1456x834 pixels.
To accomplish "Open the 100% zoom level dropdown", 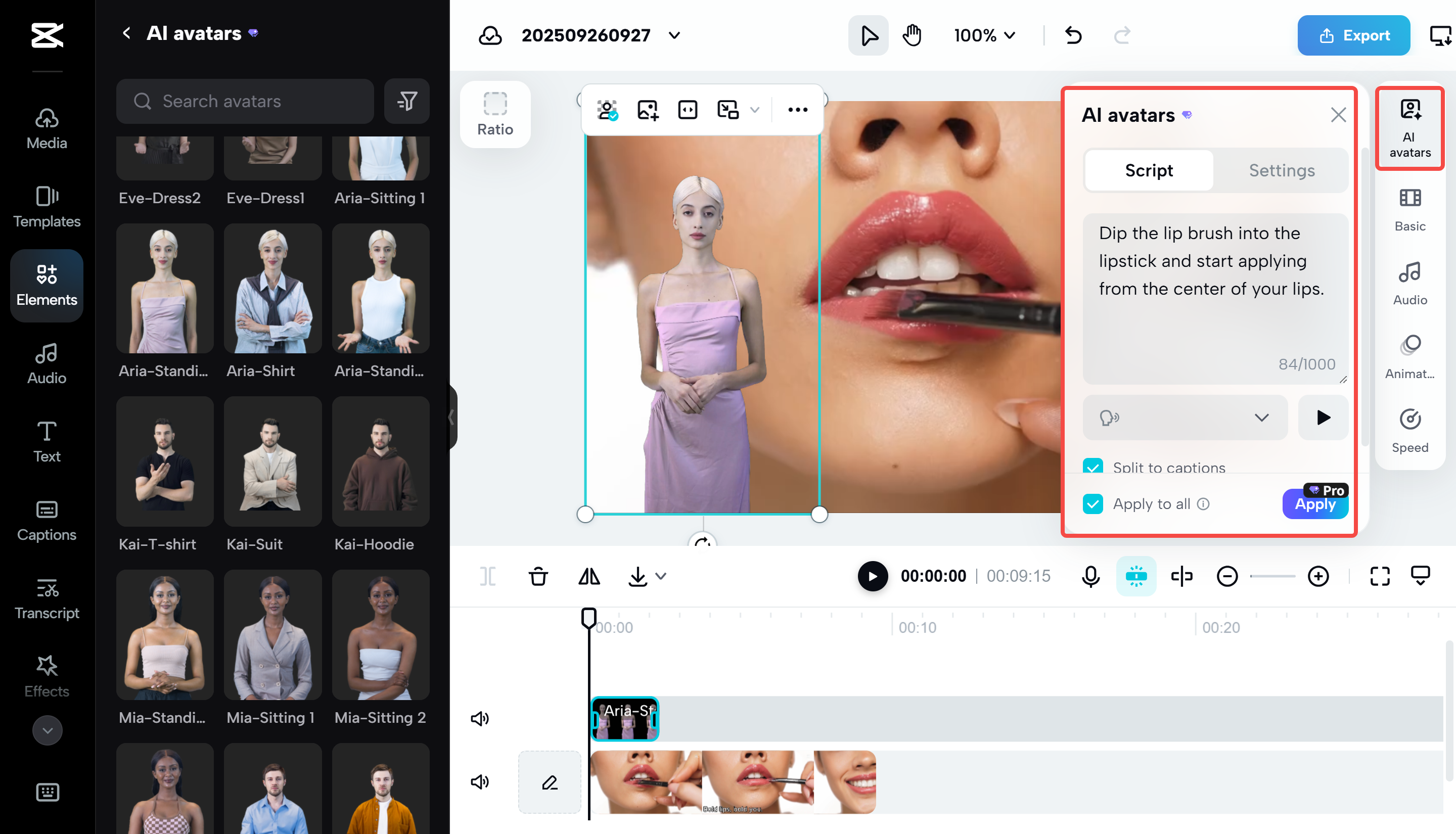I will (985, 35).
